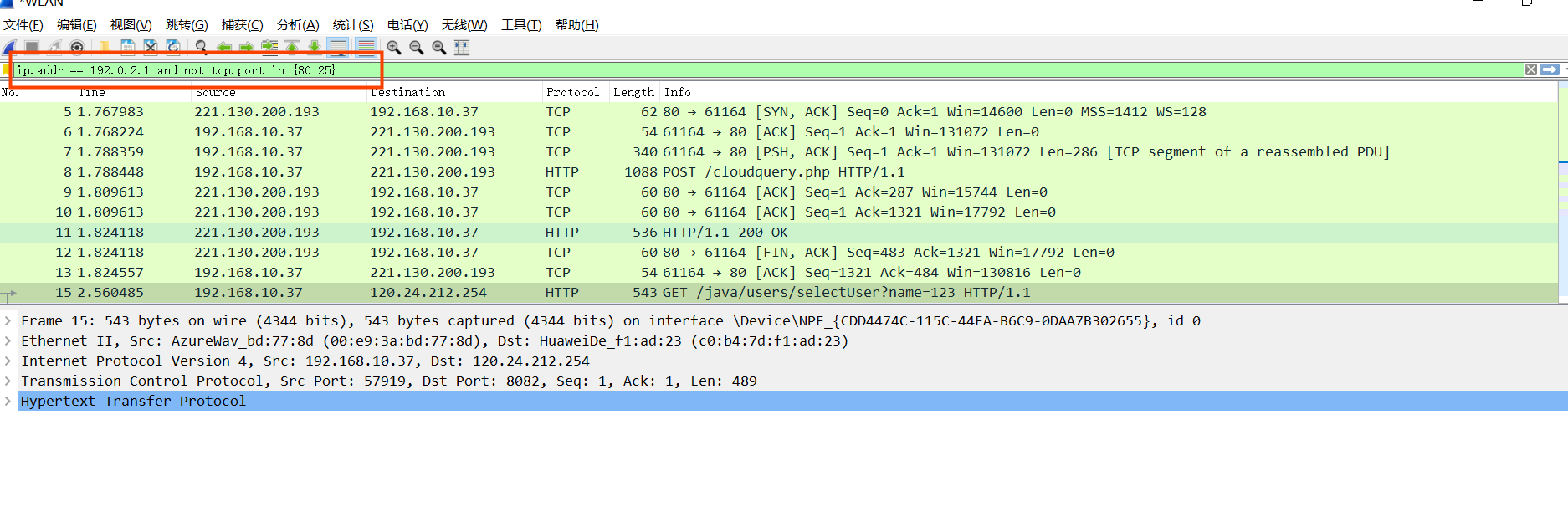
Task: Toggle auto-scroll during live capture
Action: click(x=337, y=47)
